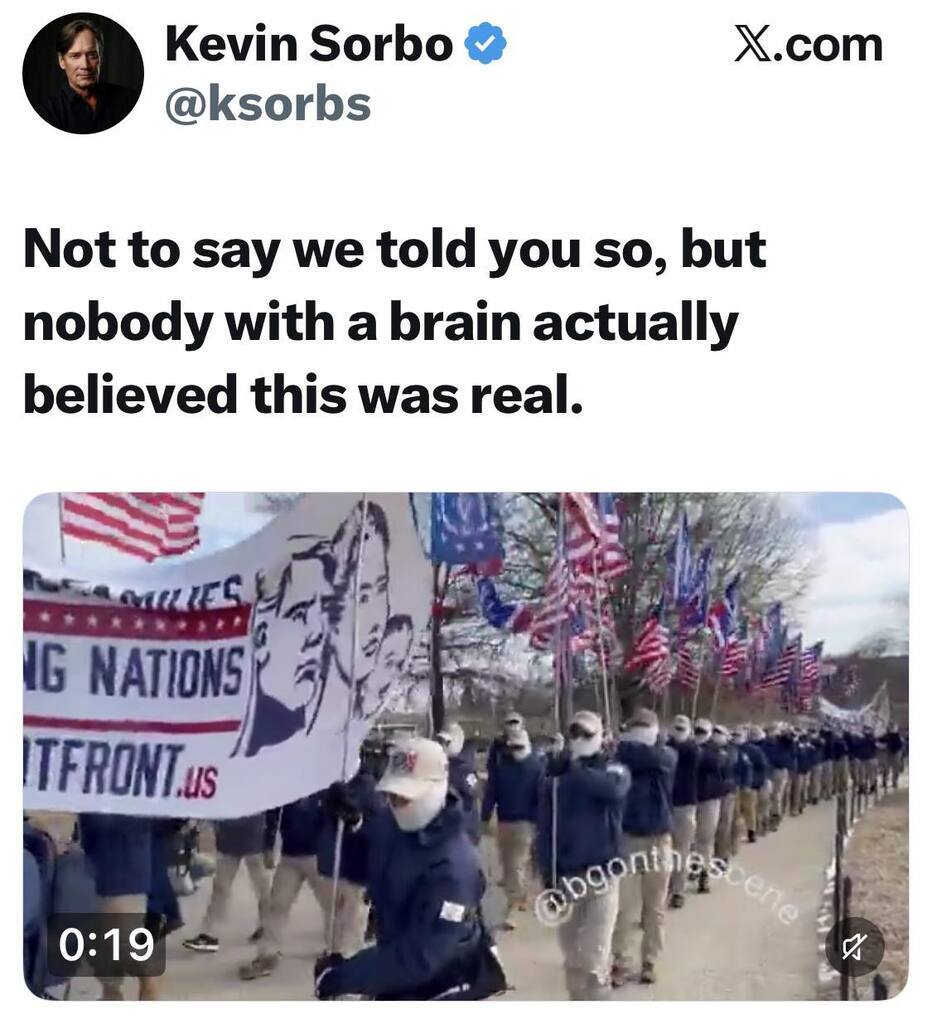This screenshot has height=1024, width=932.
Task: Open Kevin Sorbo's profile avatar
Action: (x=83, y=73)
